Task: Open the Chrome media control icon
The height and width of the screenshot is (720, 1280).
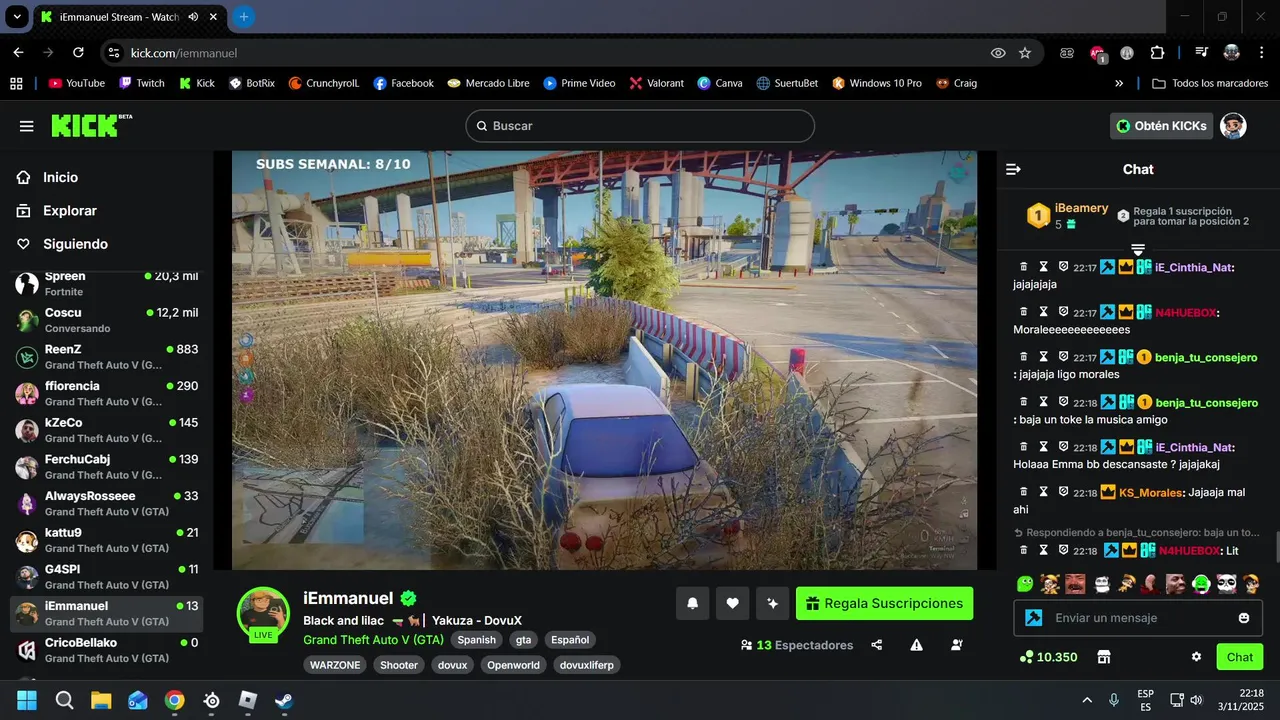Action: pos(1201,53)
